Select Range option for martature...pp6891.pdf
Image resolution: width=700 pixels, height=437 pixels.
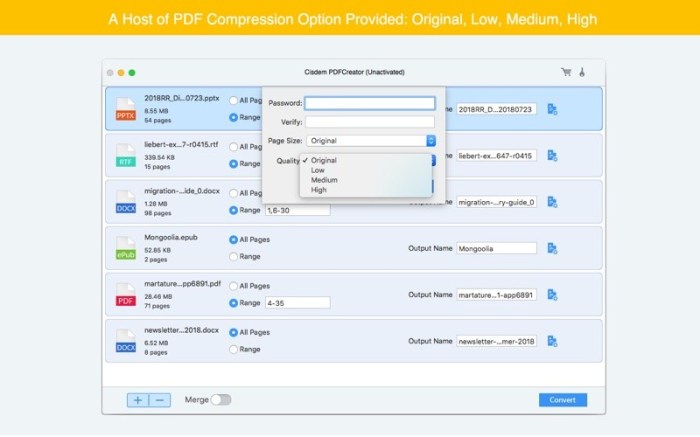[233, 303]
